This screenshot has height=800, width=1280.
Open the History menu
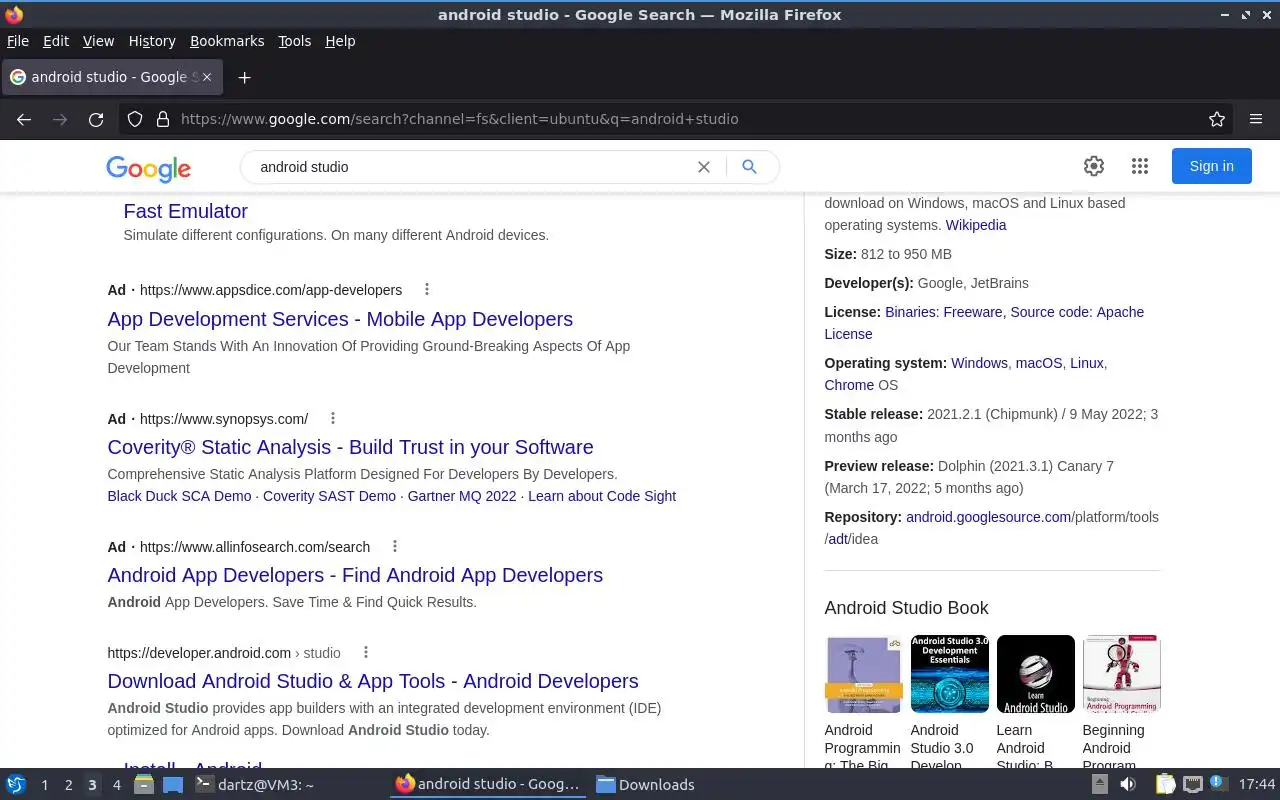(152, 41)
